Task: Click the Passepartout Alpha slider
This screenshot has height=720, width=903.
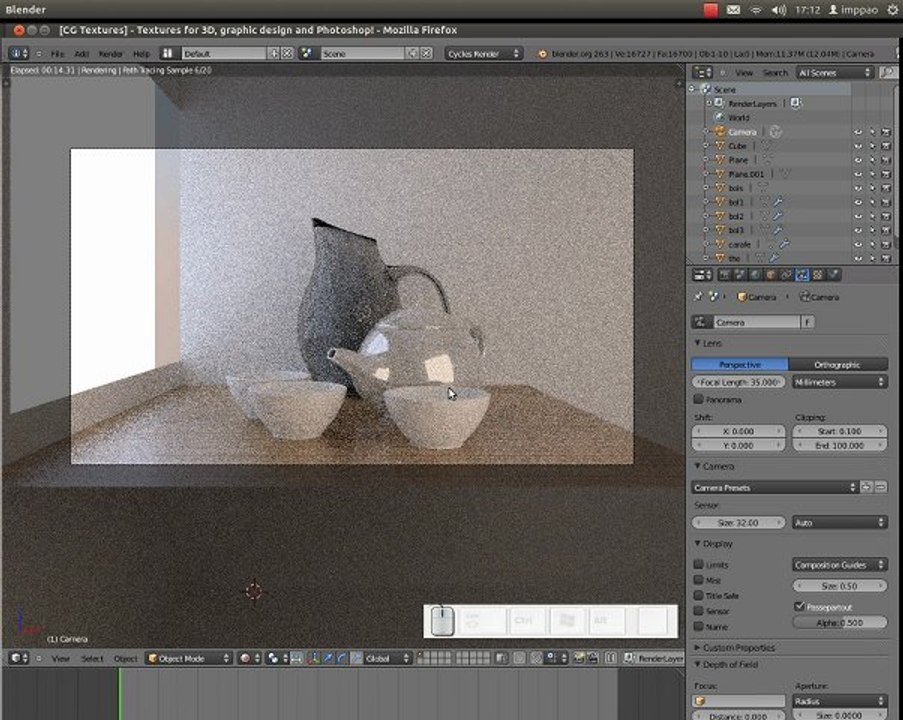Action: pos(840,623)
